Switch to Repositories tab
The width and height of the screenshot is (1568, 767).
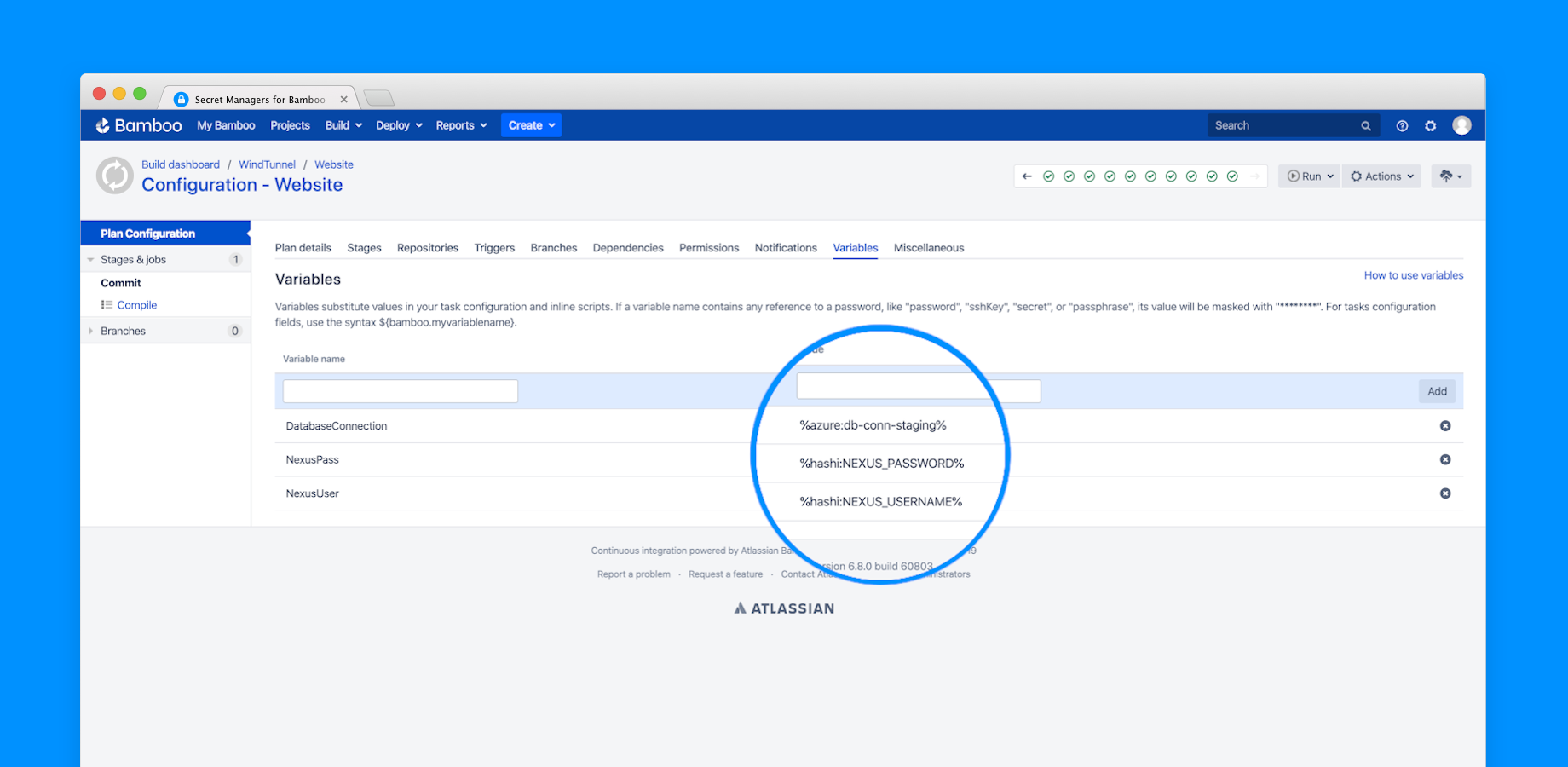(x=428, y=248)
